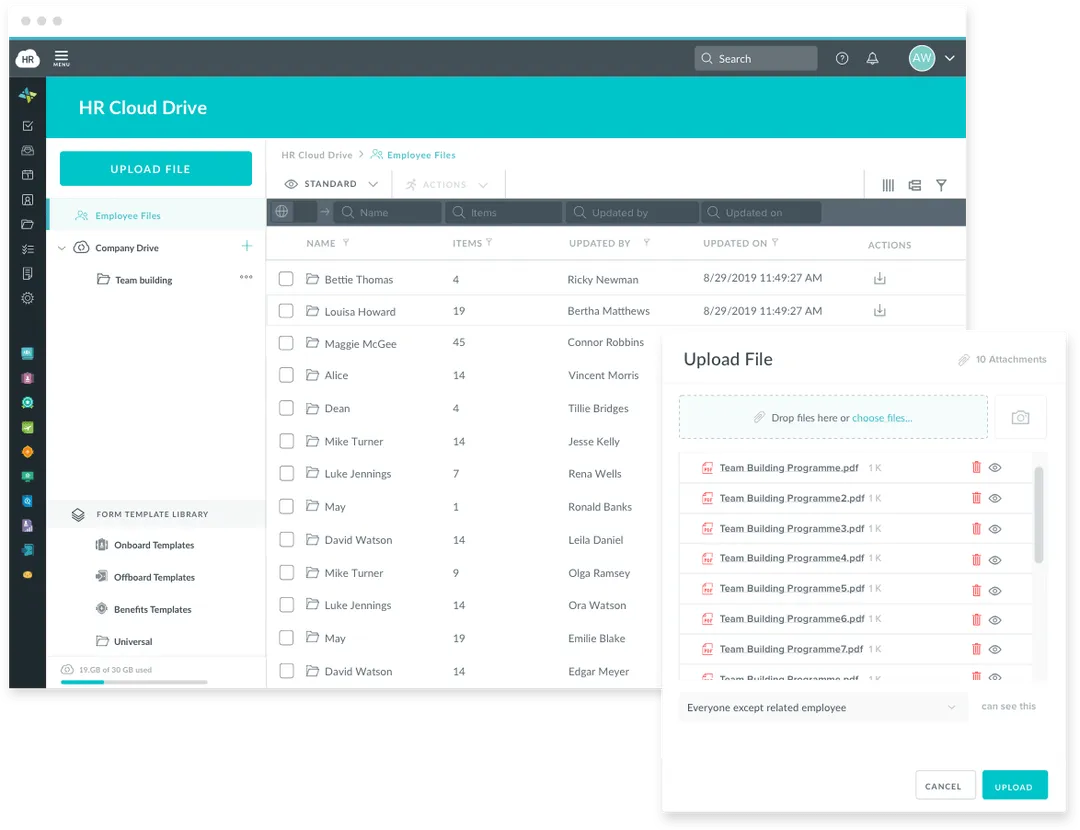
Task: Click the camera icon in Upload File
Action: (x=1021, y=417)
